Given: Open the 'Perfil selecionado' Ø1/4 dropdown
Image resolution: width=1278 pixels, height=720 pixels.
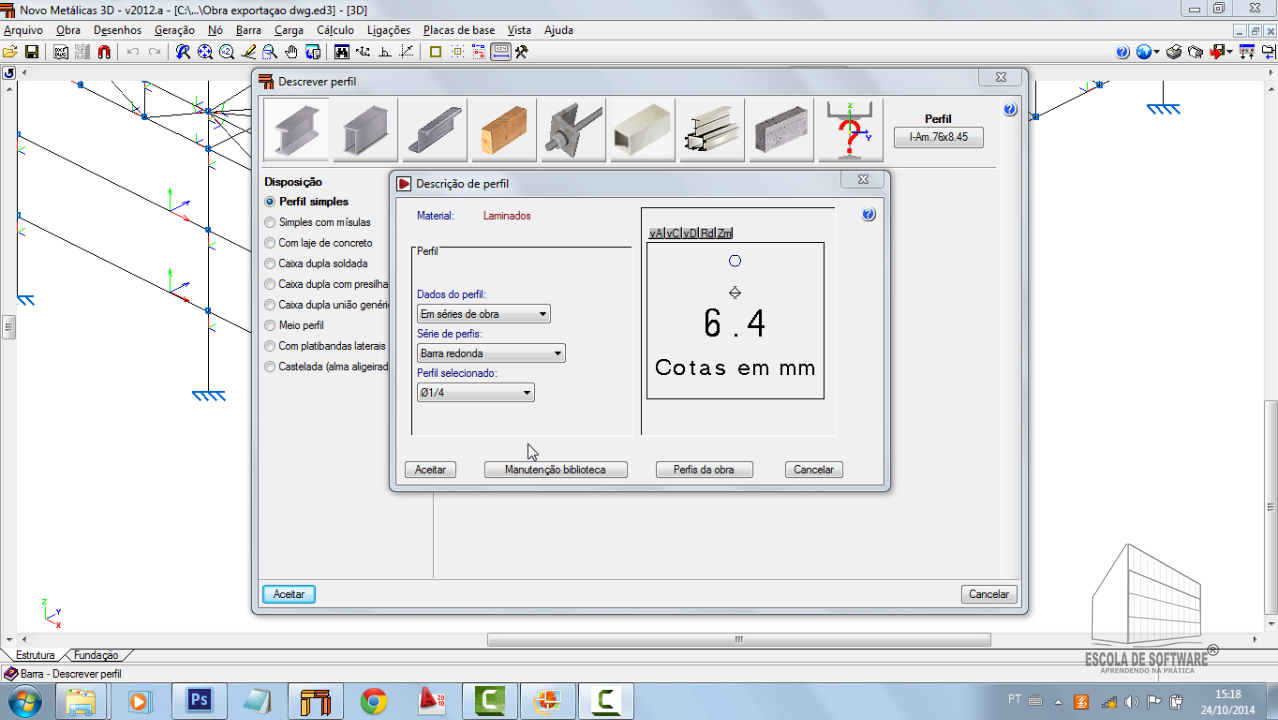Looking at the screenshot, I should [x=476, y=393].
